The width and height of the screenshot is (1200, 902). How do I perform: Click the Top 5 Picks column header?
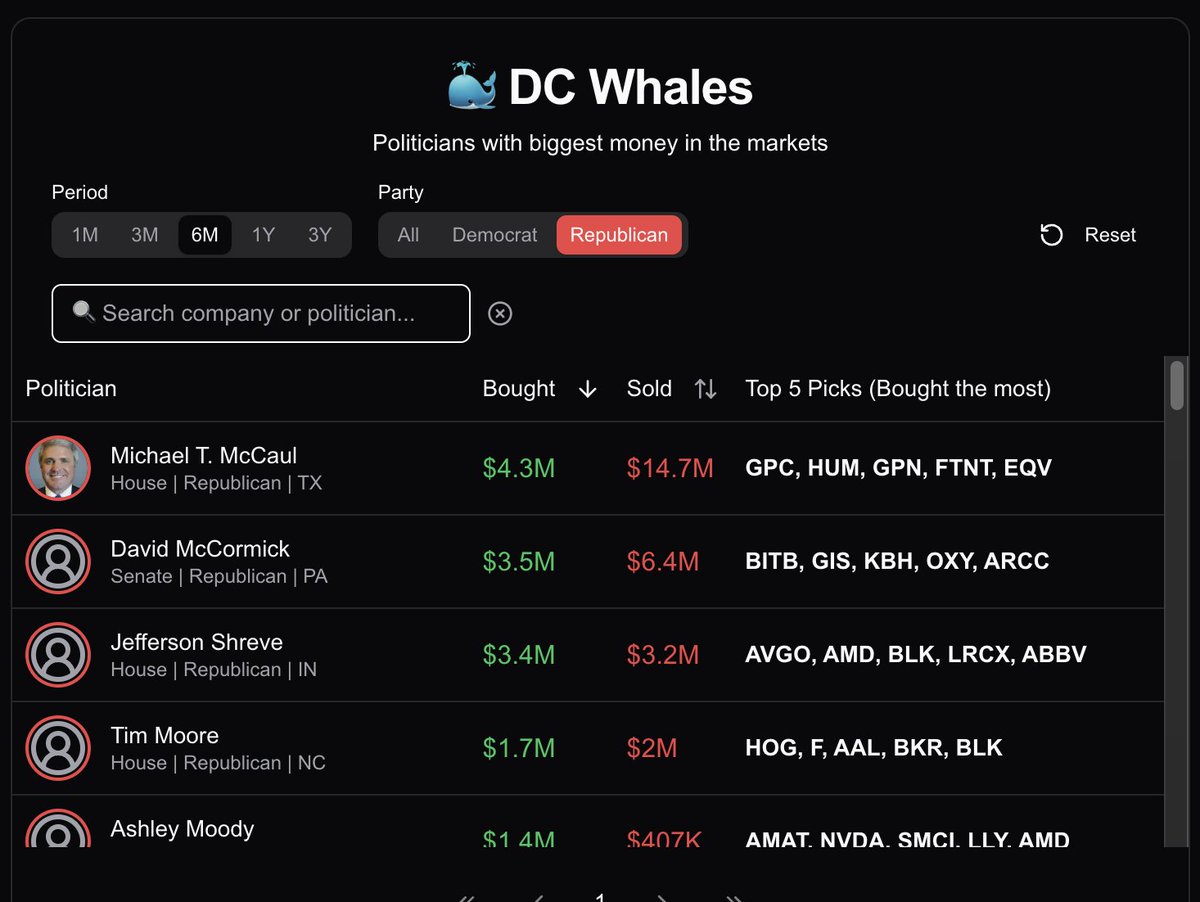(898, 389)
